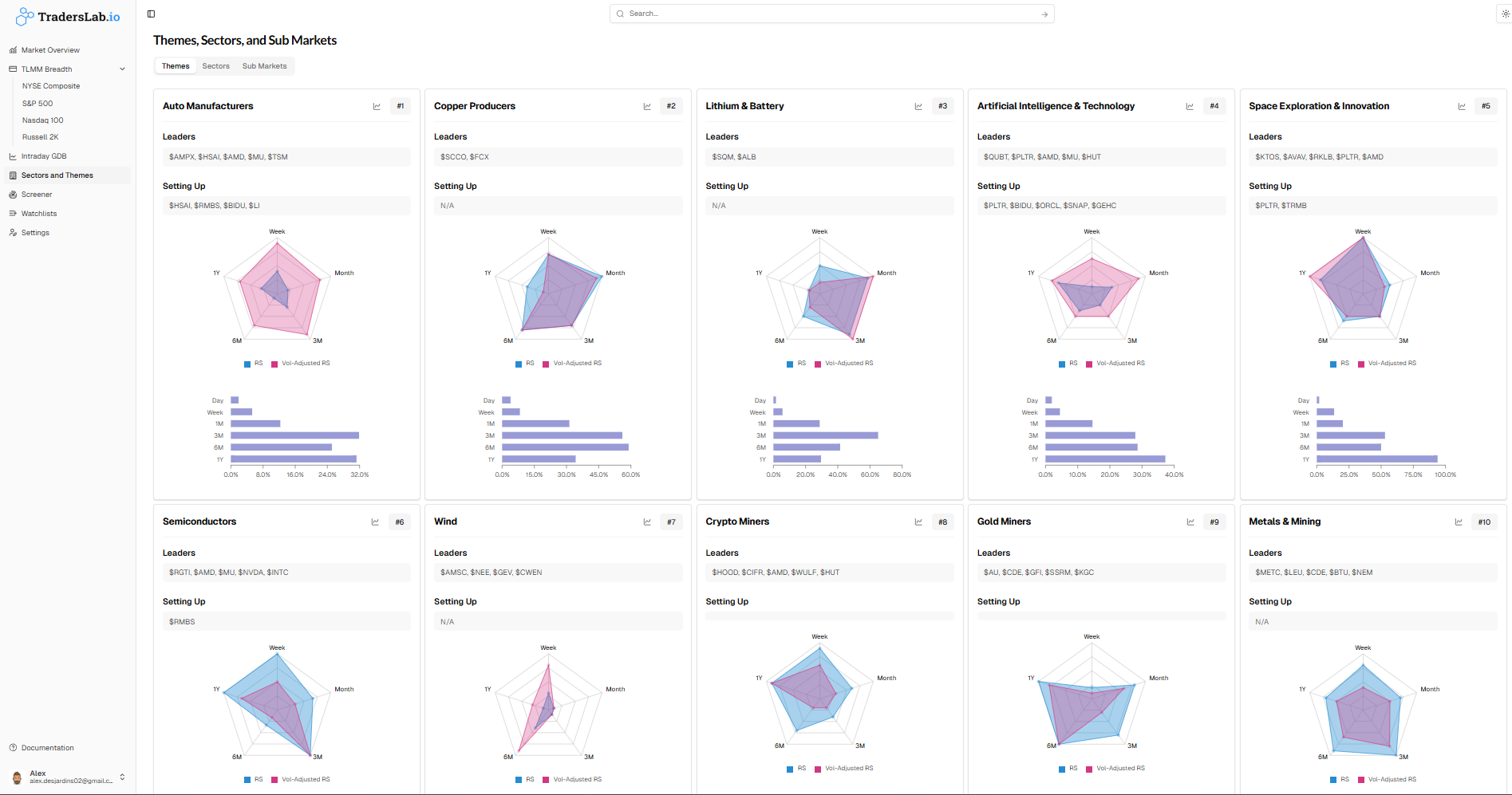
Task: Open chart icon for Space Exploration & Innovation
Action: click(x=1462, y=106)
